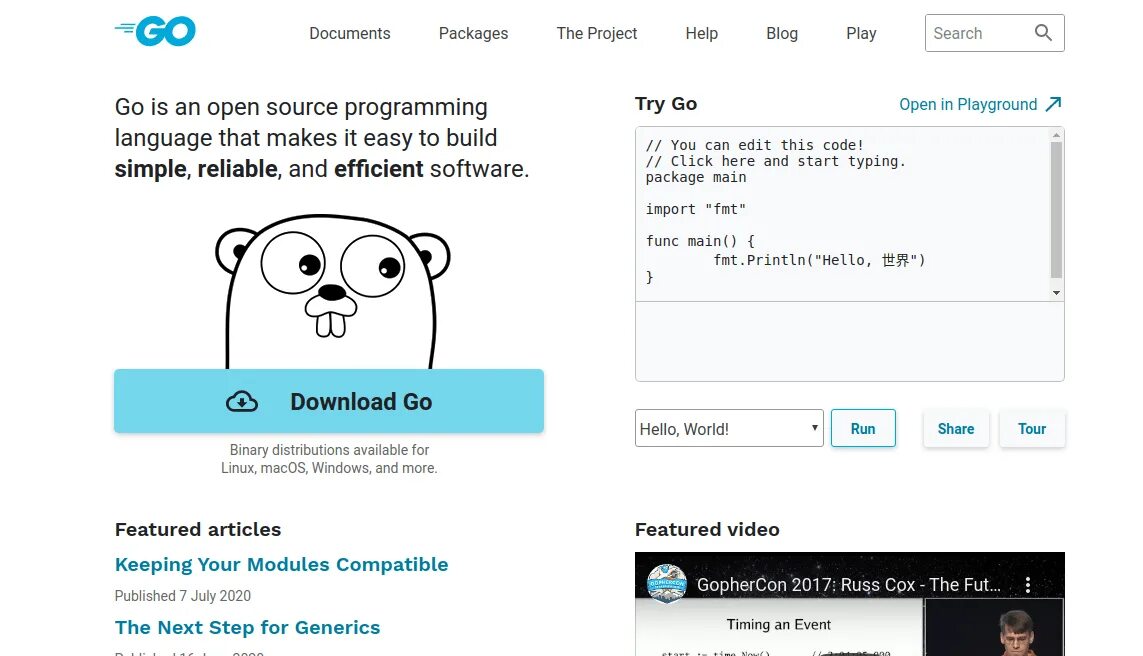Image resolution: width=1143 pixels, height=656 pixels.
Task: Click the empty code output pane
Action: click(849, 341)
